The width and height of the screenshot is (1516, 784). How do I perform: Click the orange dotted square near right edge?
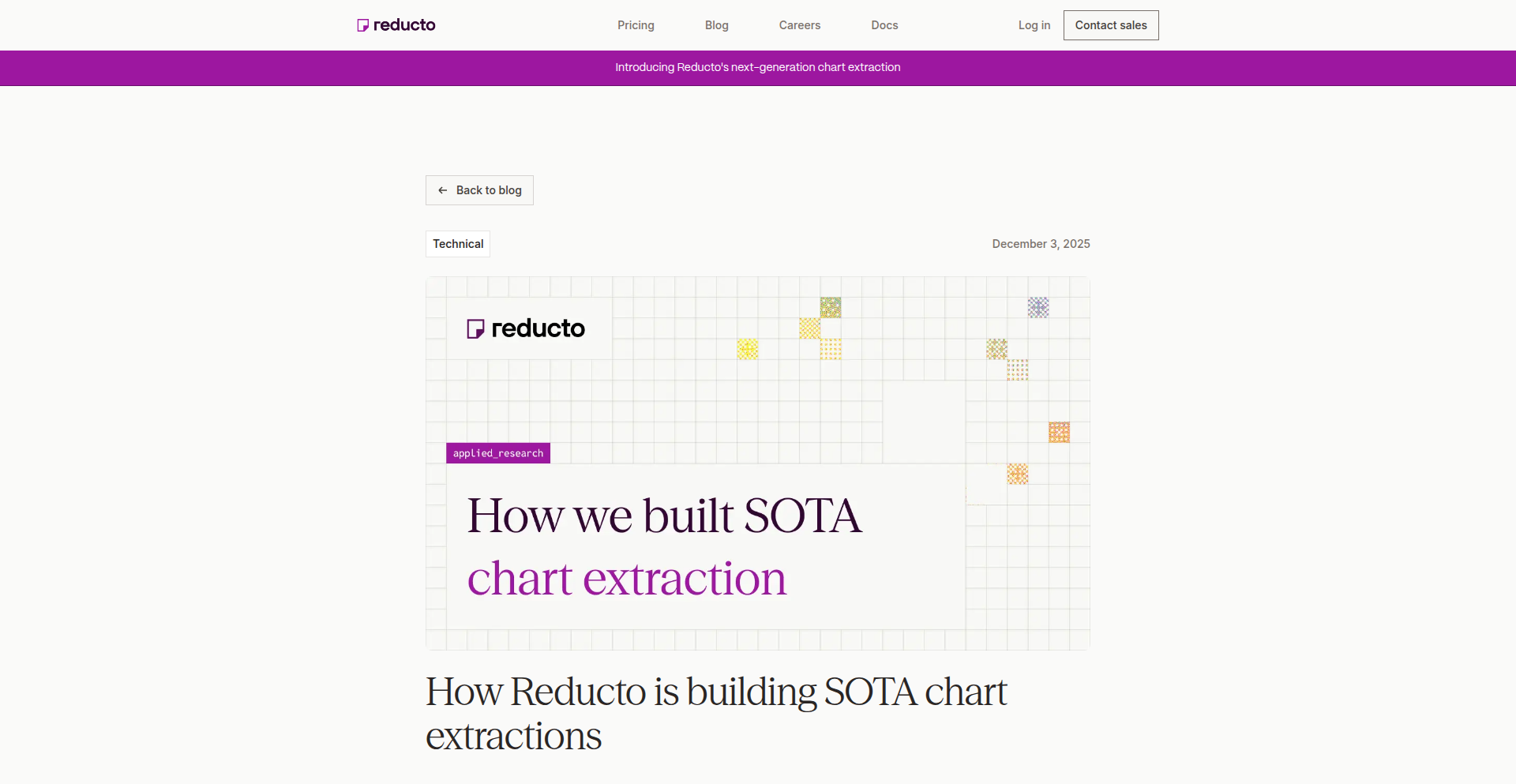click(1059, 432)
